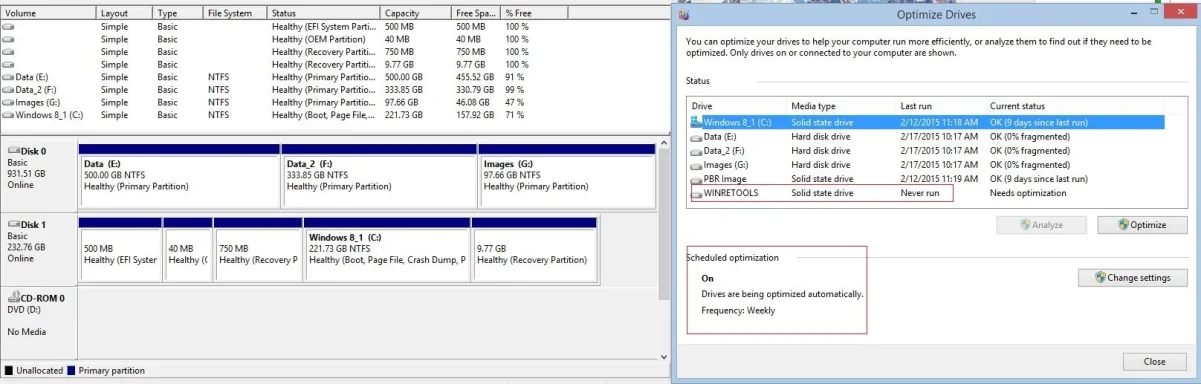Image resolution: width=1201 pixels, height=384 pixels.
Task: Select the 9.77 GB Recovery partition block
Action: tap(535, 248)
